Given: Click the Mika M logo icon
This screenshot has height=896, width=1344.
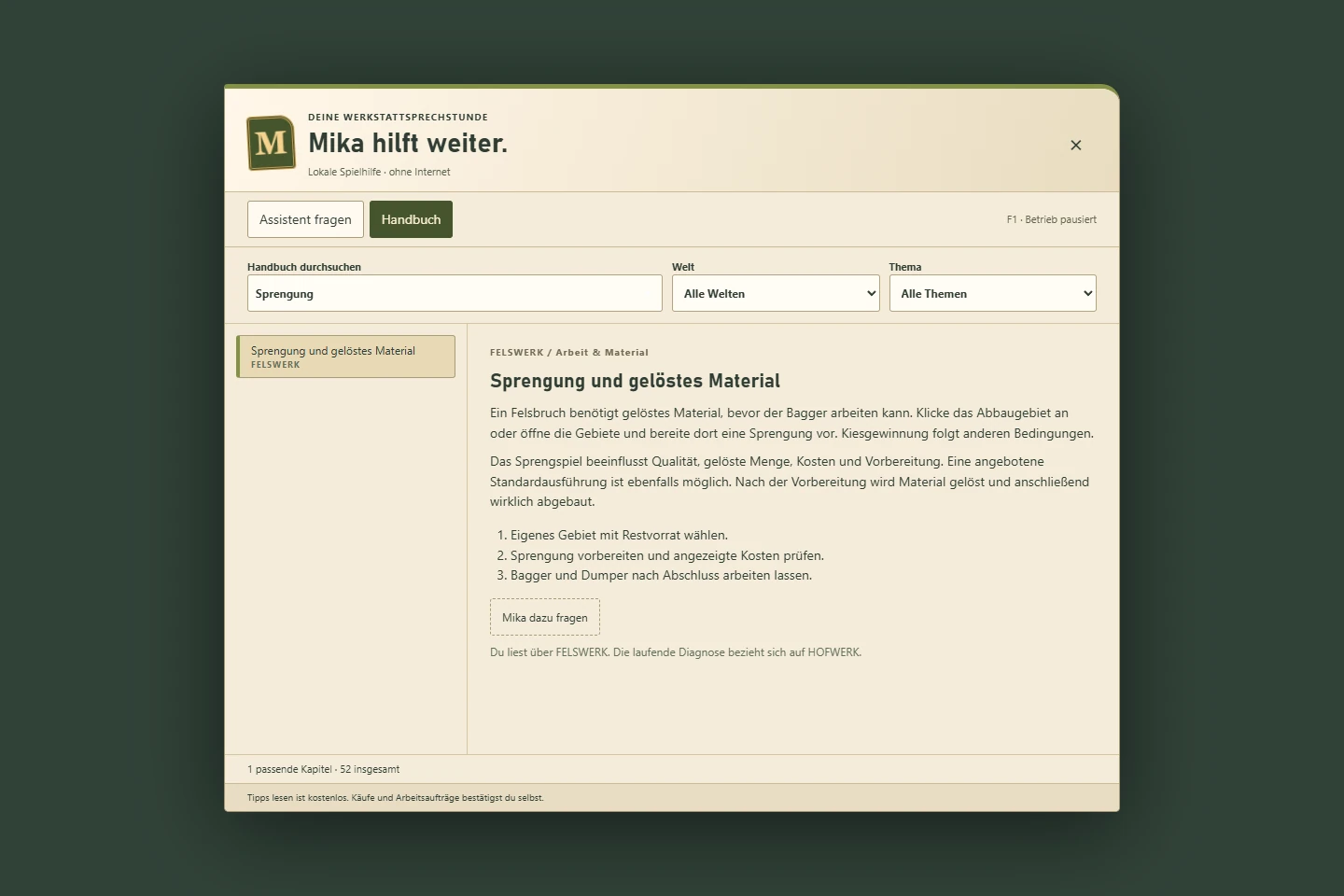Looking at the screenshot, I should [271, 143].
